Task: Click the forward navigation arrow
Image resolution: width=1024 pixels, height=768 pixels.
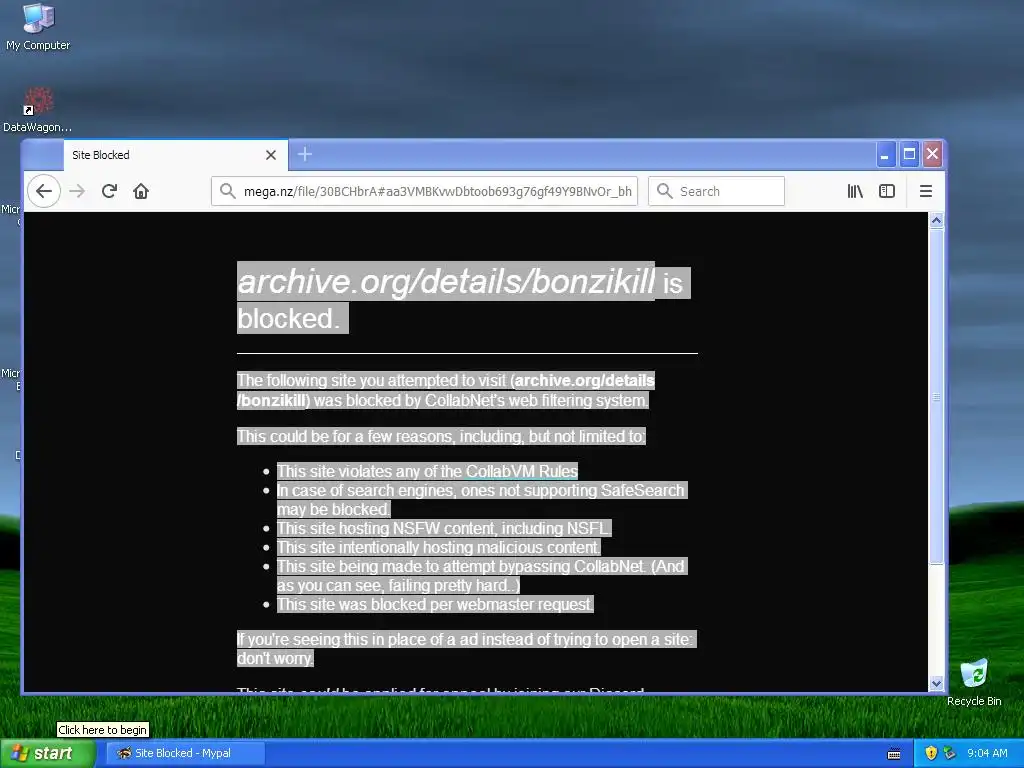Action: [x=77, y=191]
